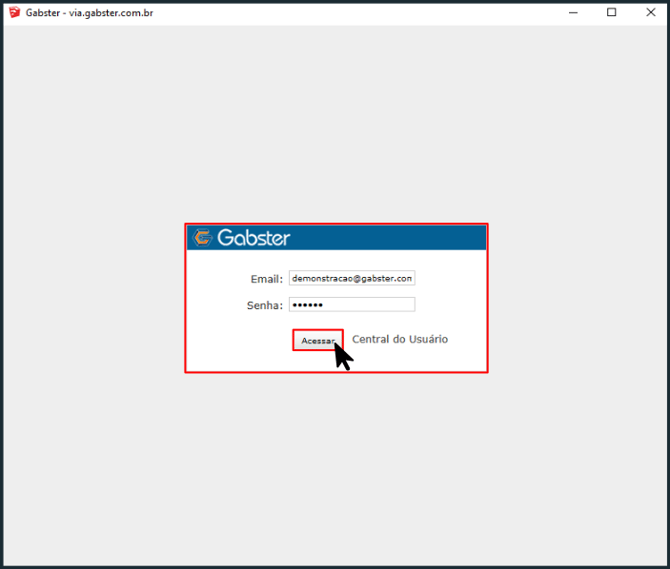Click the orange Gabster logo emblem

click(x=202, y=238)
